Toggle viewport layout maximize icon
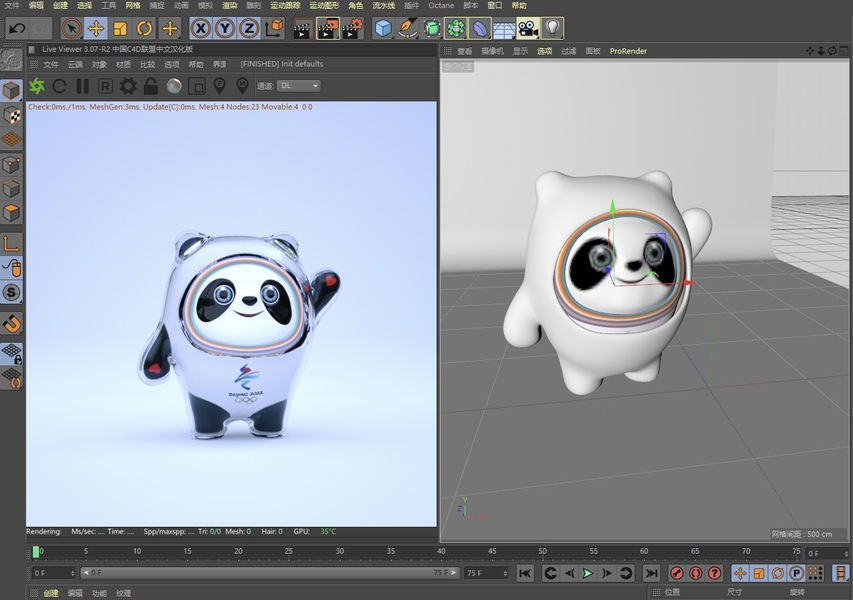The height and width of the screenshot is (600, 853). point(843,51)
